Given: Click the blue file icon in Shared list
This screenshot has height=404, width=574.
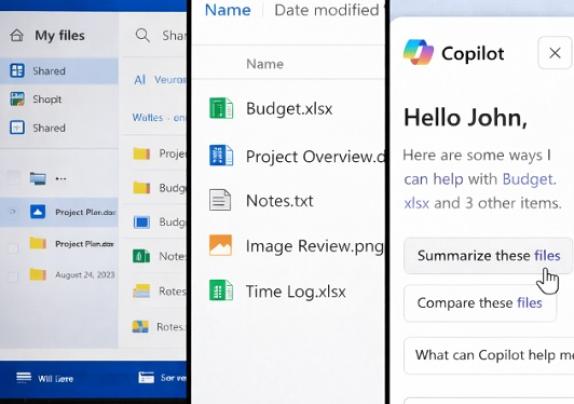Looking at the screenshot, I should (142, 222).
